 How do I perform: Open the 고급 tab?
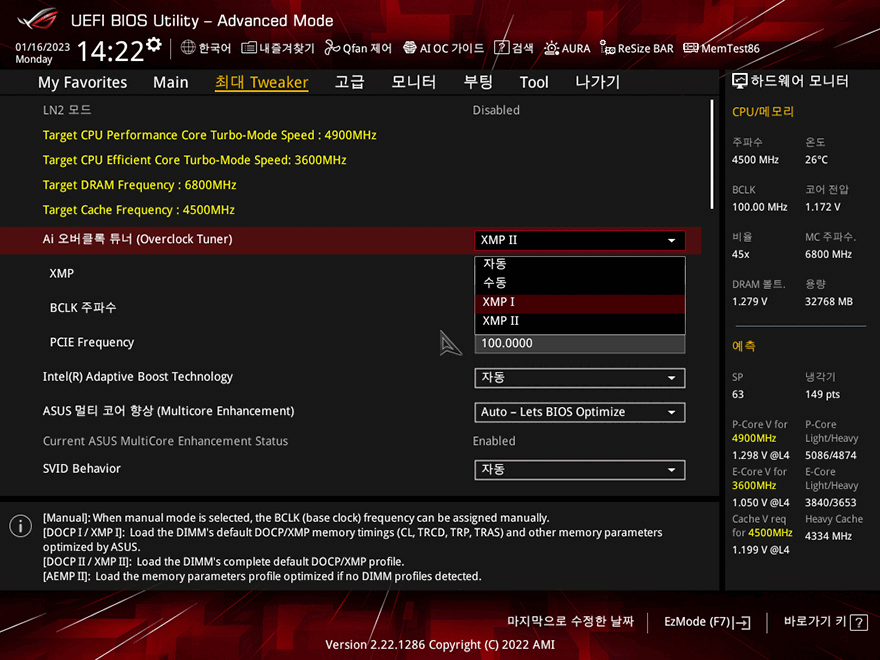click(349, 82)
